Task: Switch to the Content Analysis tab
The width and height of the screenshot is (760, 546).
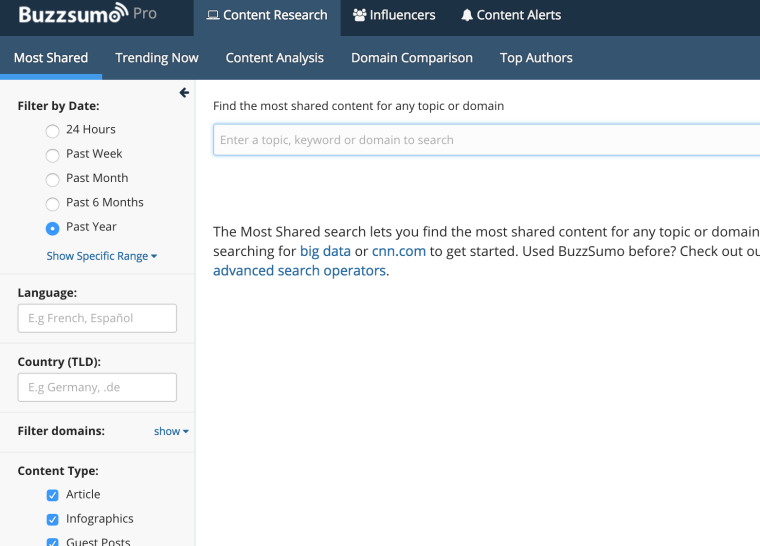Action: (275, 58)
